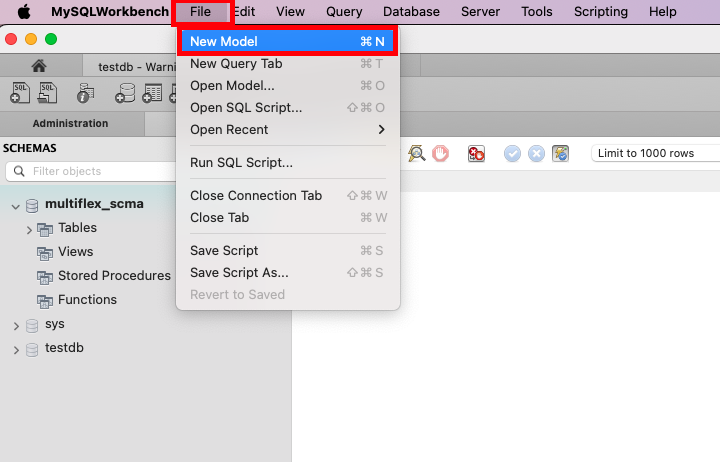Screen dimensions: 720x462
Task: Open the Limit to 1000 rows dropdown
Action: [x=656, y=153]
